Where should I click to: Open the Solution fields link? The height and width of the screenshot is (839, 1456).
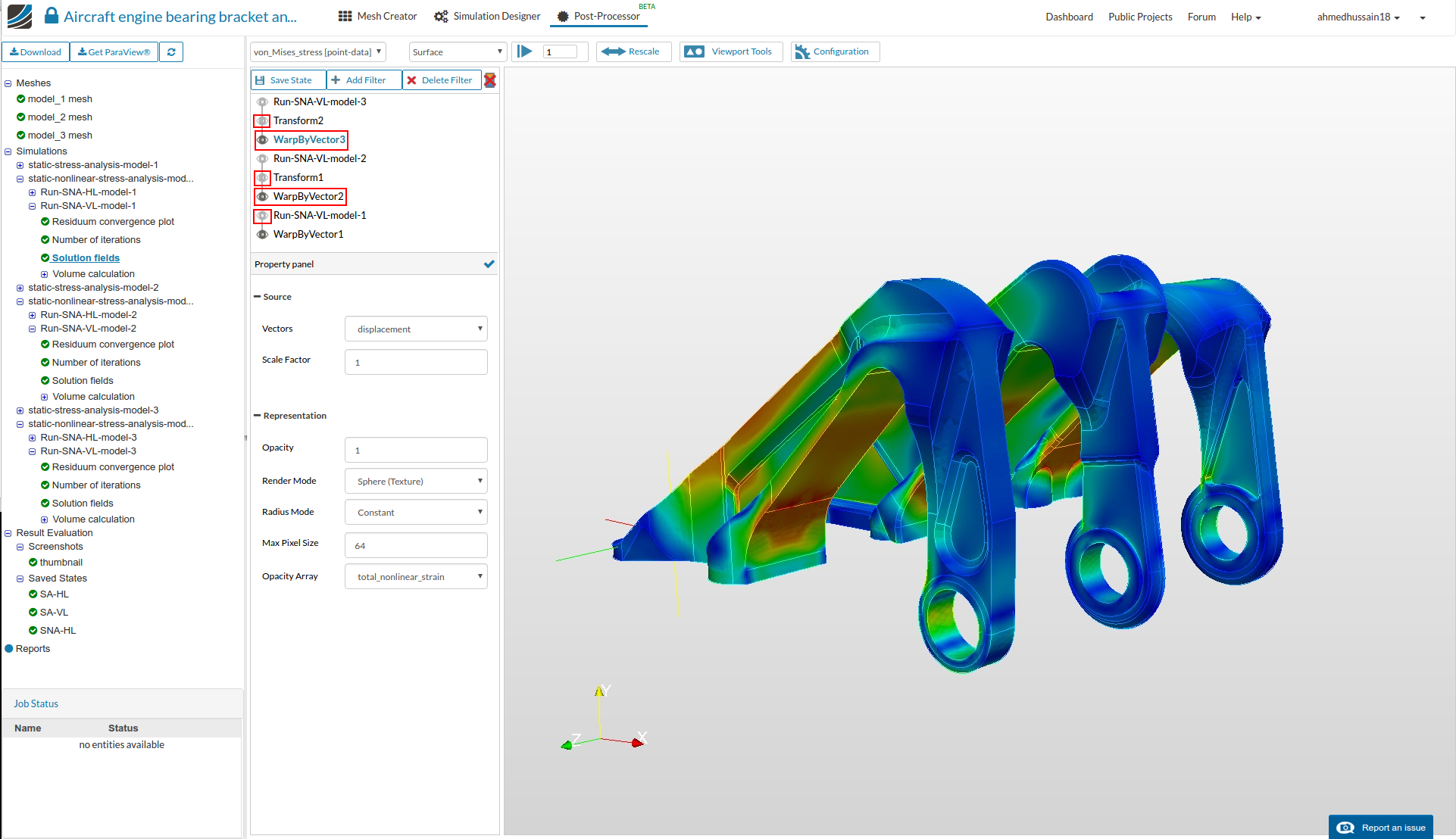86,258
